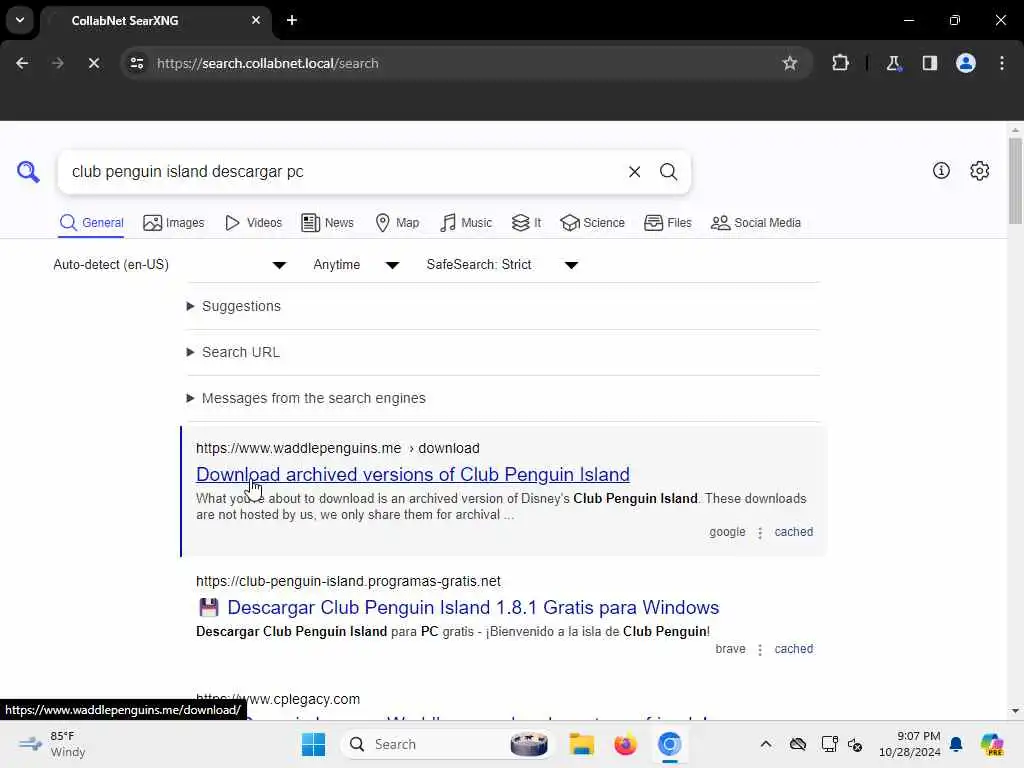Switch to the Map tab

[397, 223]
